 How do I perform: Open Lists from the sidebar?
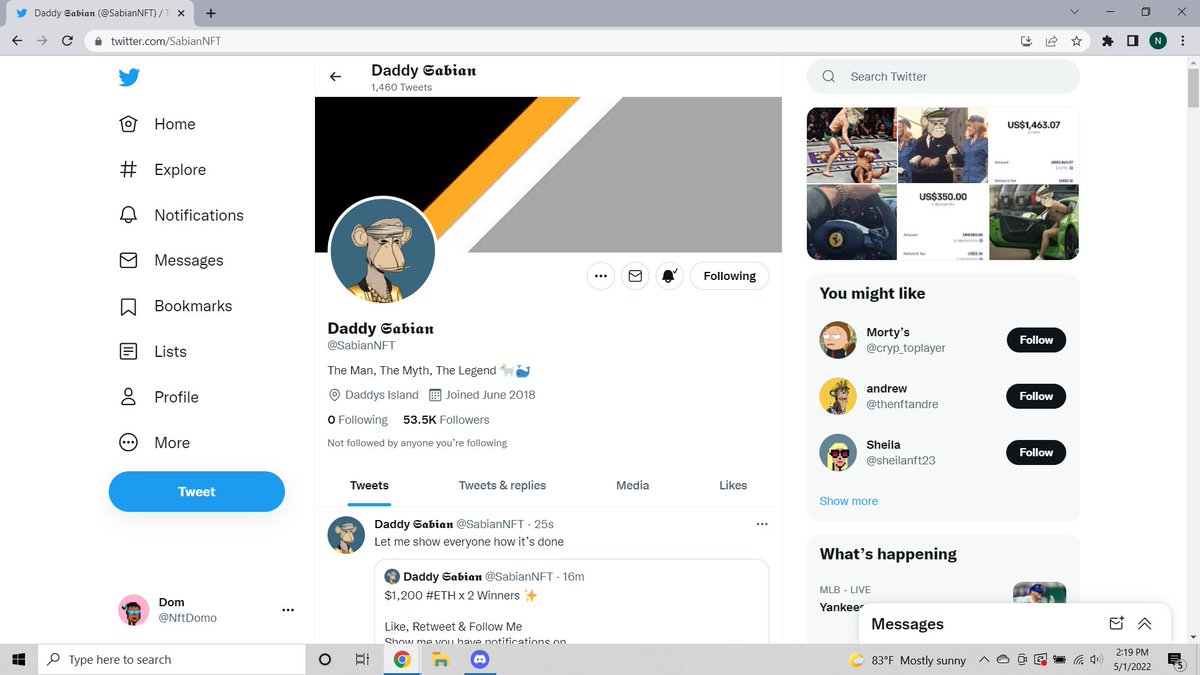point(153,351)
